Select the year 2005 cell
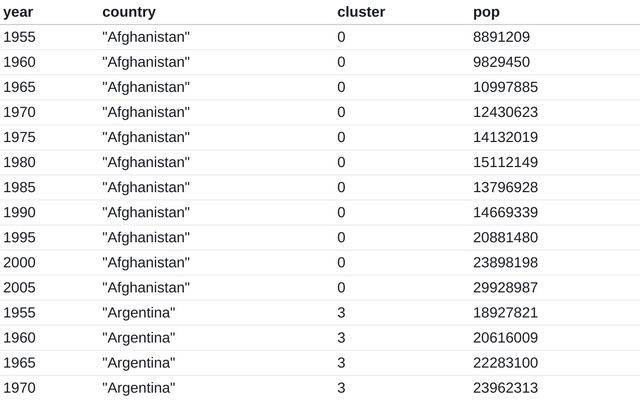 20,287
